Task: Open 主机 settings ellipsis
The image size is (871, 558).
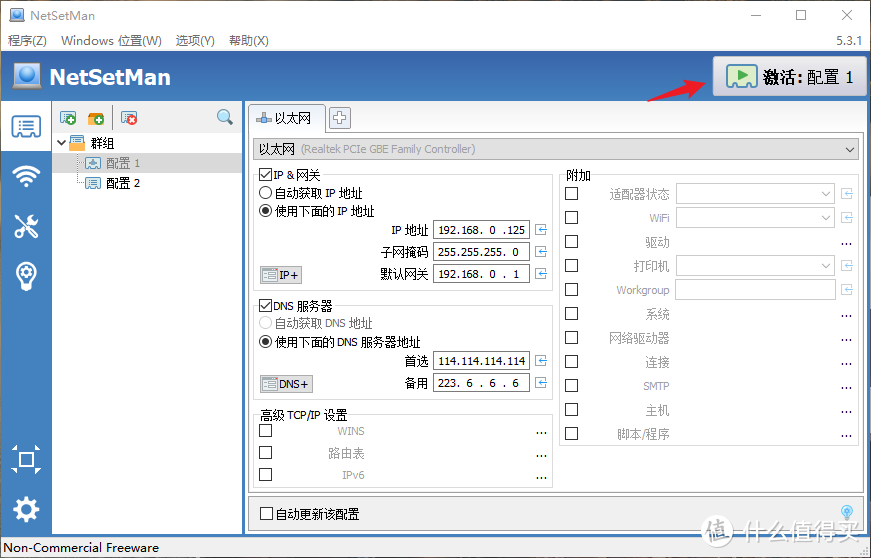Action: click(x=846, y=411)
